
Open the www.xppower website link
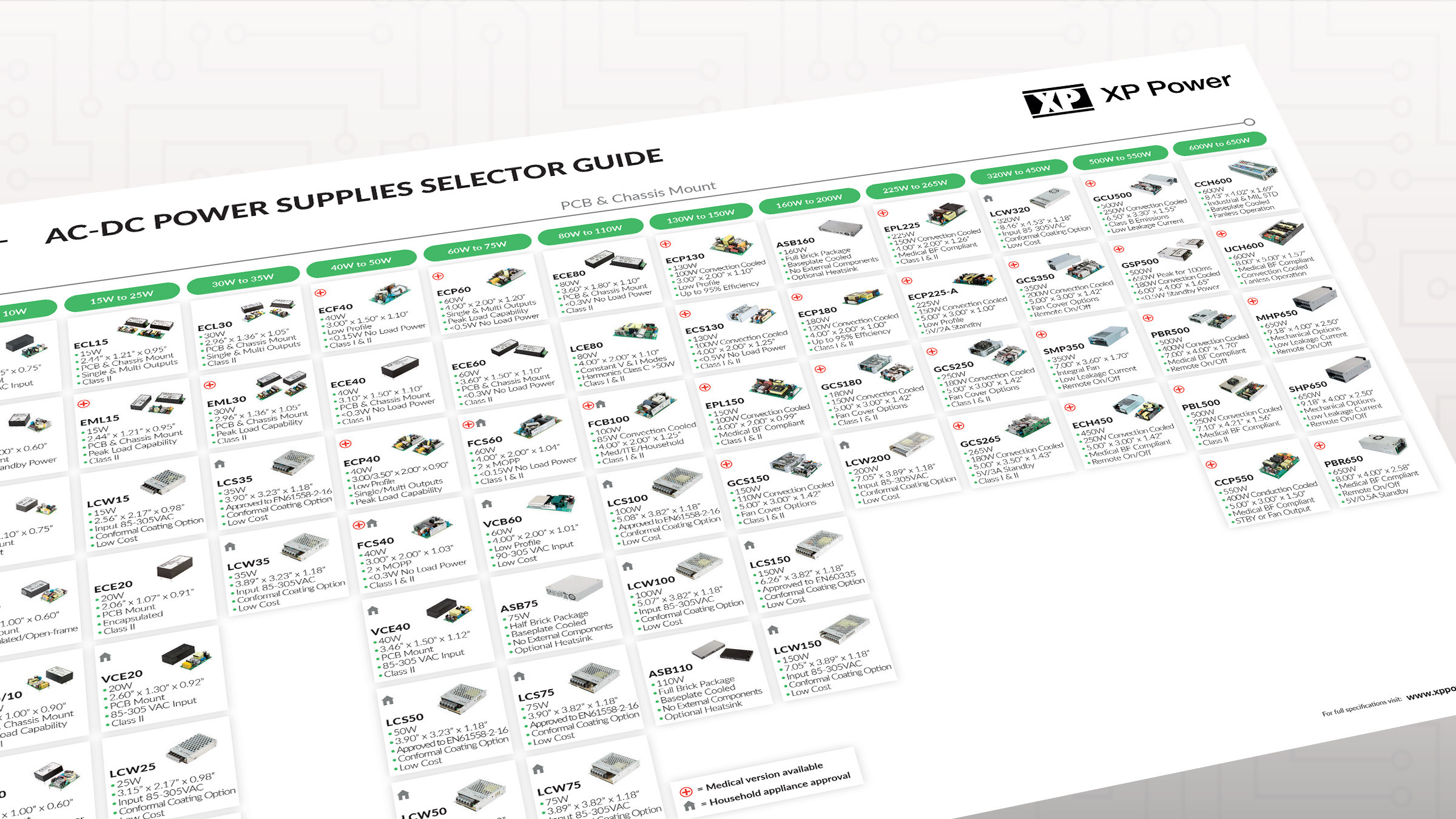1431,694
